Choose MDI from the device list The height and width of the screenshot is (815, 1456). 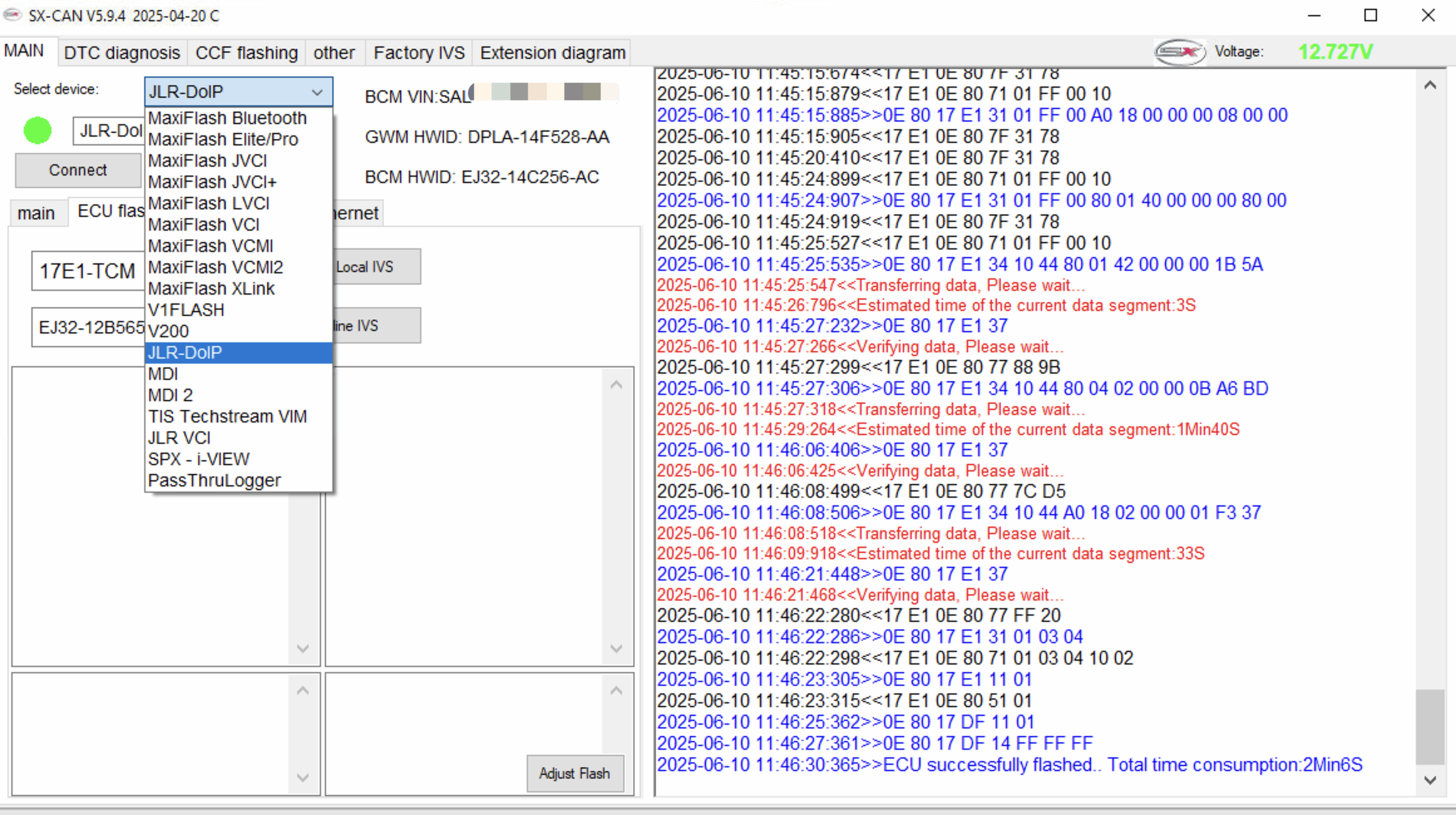[238, 374]
